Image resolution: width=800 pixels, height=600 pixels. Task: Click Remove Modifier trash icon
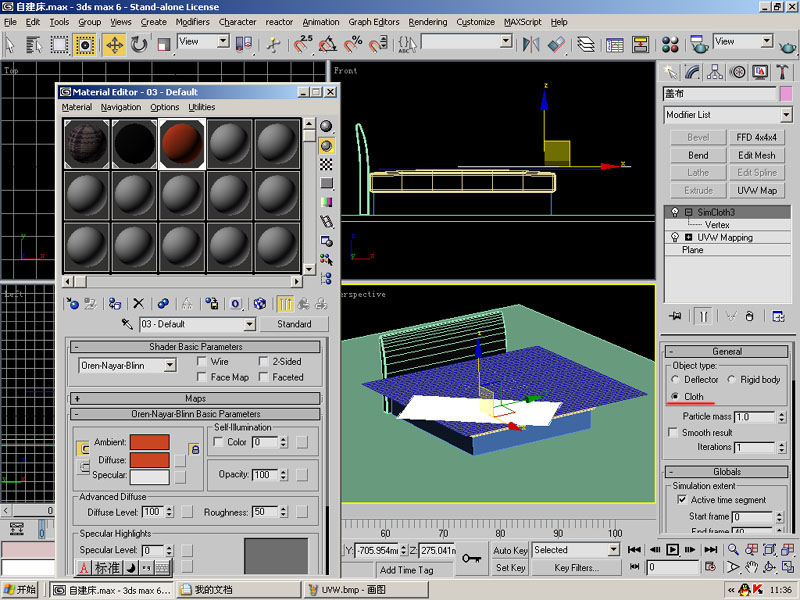click(x=749, y=316)
